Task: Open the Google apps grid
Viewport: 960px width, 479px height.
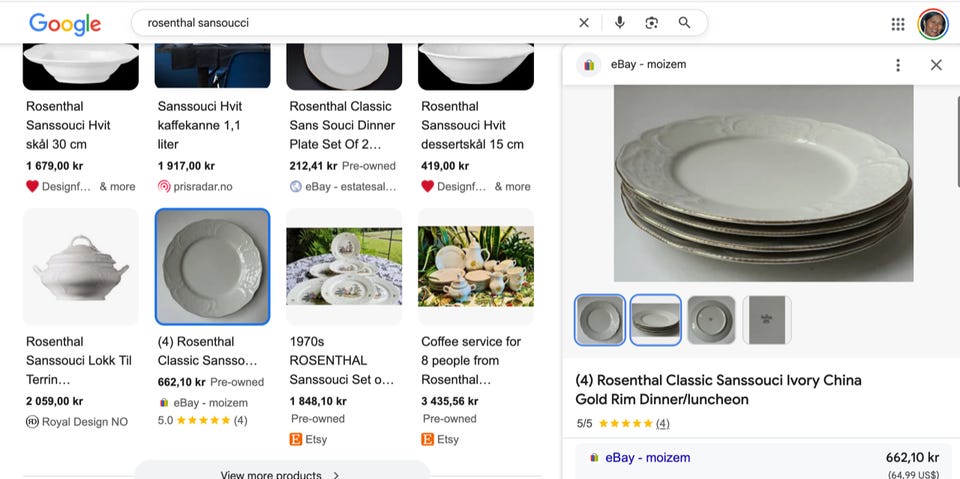Action: (x=898, y=24)
